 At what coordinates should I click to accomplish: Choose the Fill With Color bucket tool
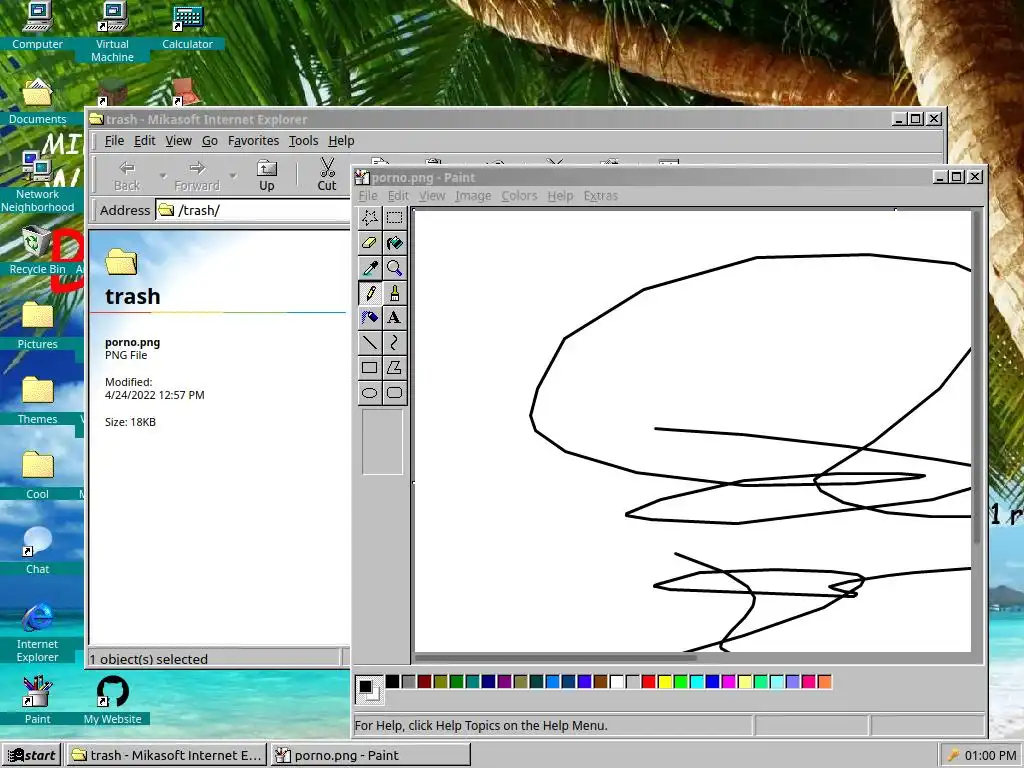394,243
